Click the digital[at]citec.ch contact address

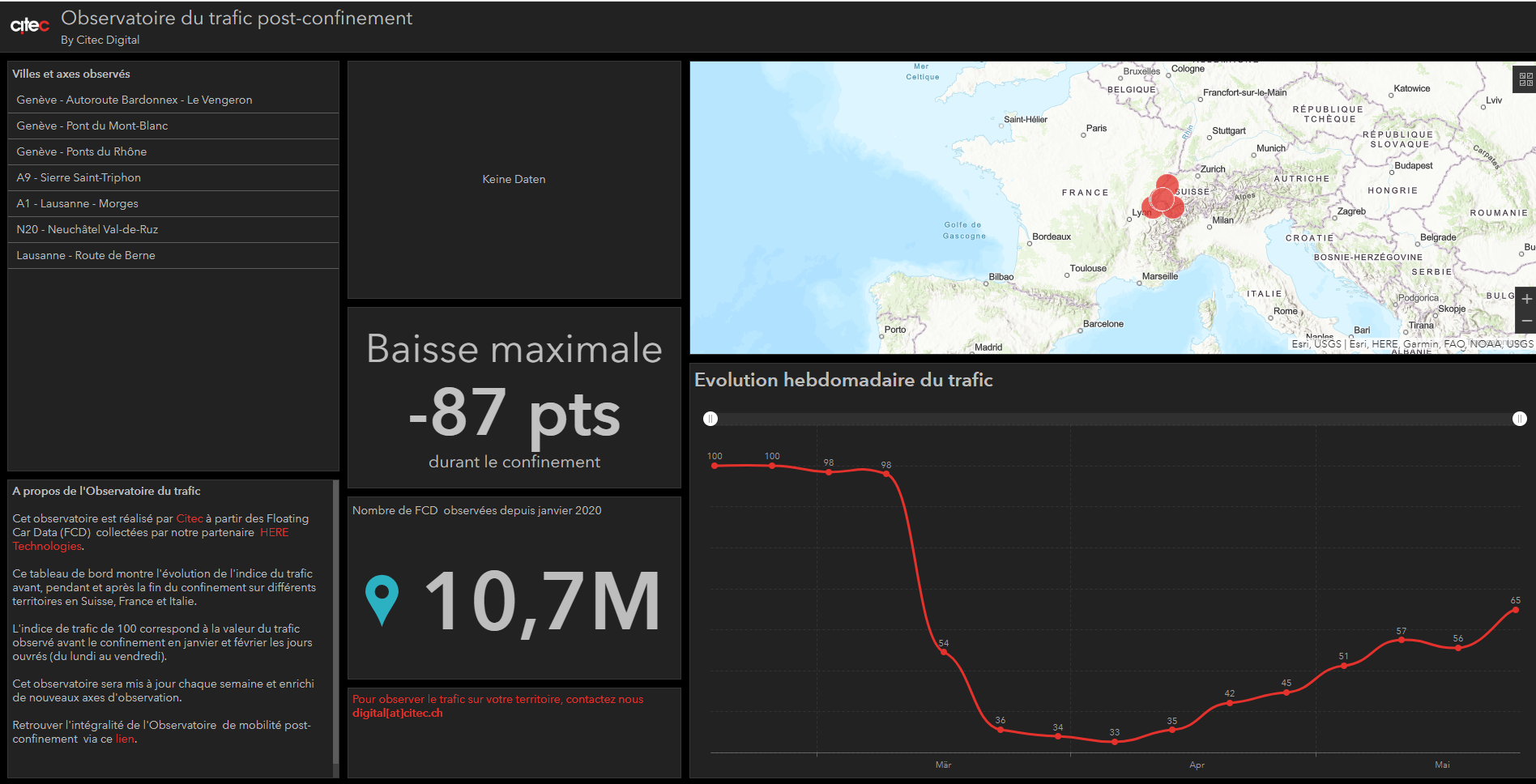pyautogui.click(x=397, y=713)
